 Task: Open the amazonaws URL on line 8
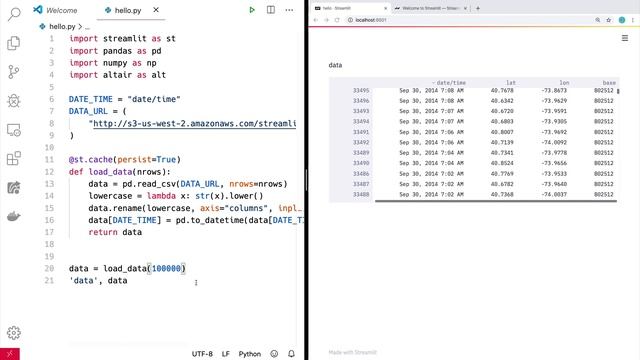(x=194, y=123)
